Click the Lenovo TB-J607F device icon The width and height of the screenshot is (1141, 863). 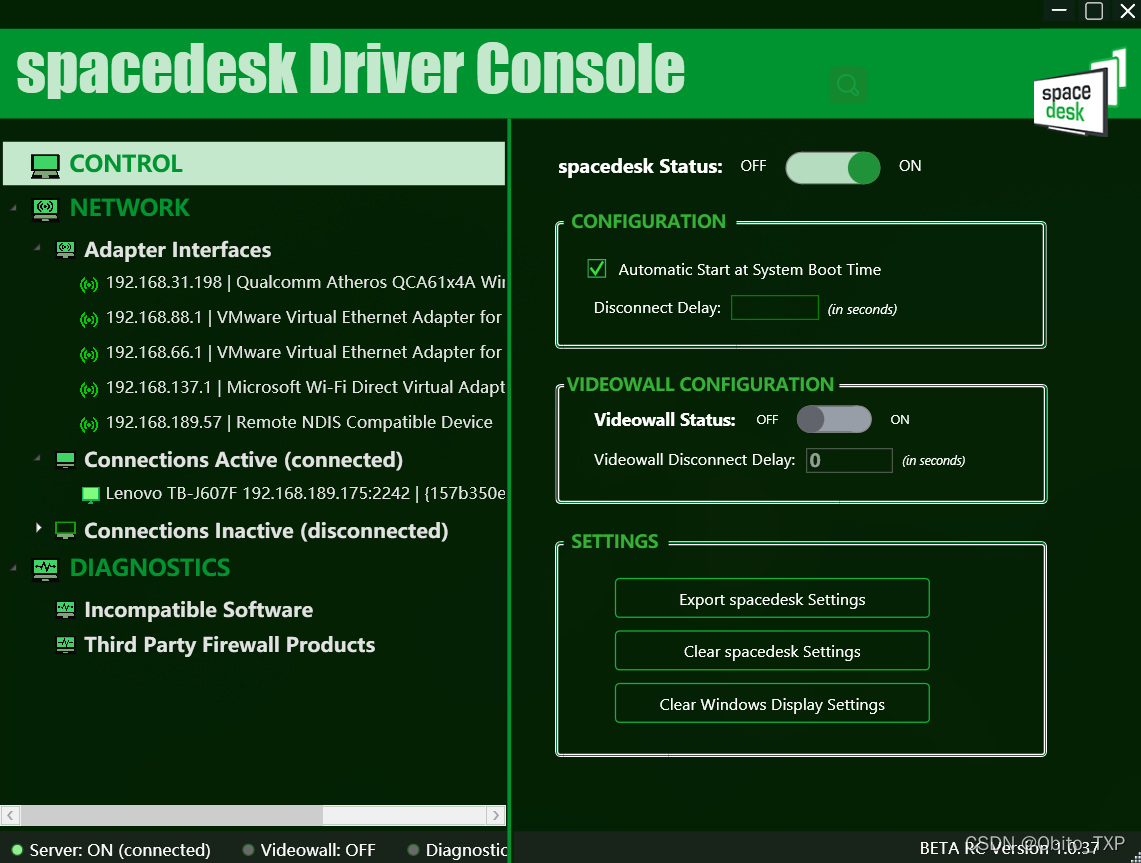[x=90, y=495]
